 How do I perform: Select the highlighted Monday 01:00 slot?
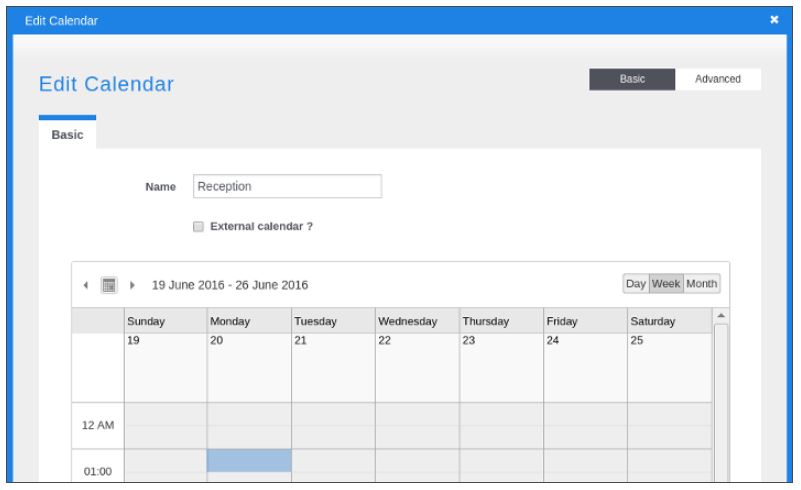[249, 460]
